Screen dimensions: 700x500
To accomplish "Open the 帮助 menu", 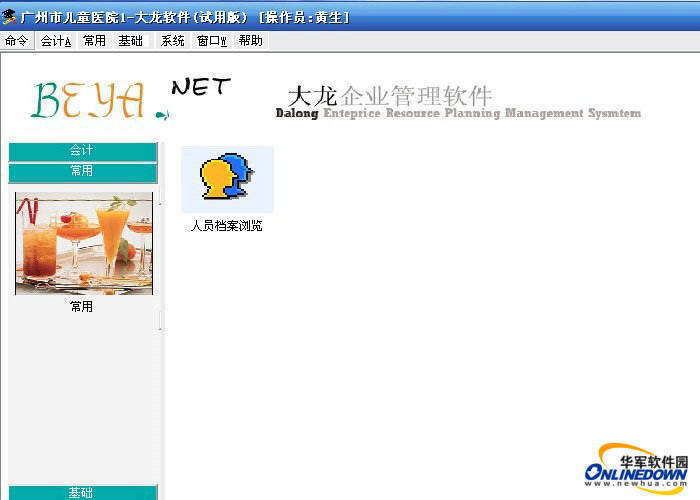I will tap(250, 41).
